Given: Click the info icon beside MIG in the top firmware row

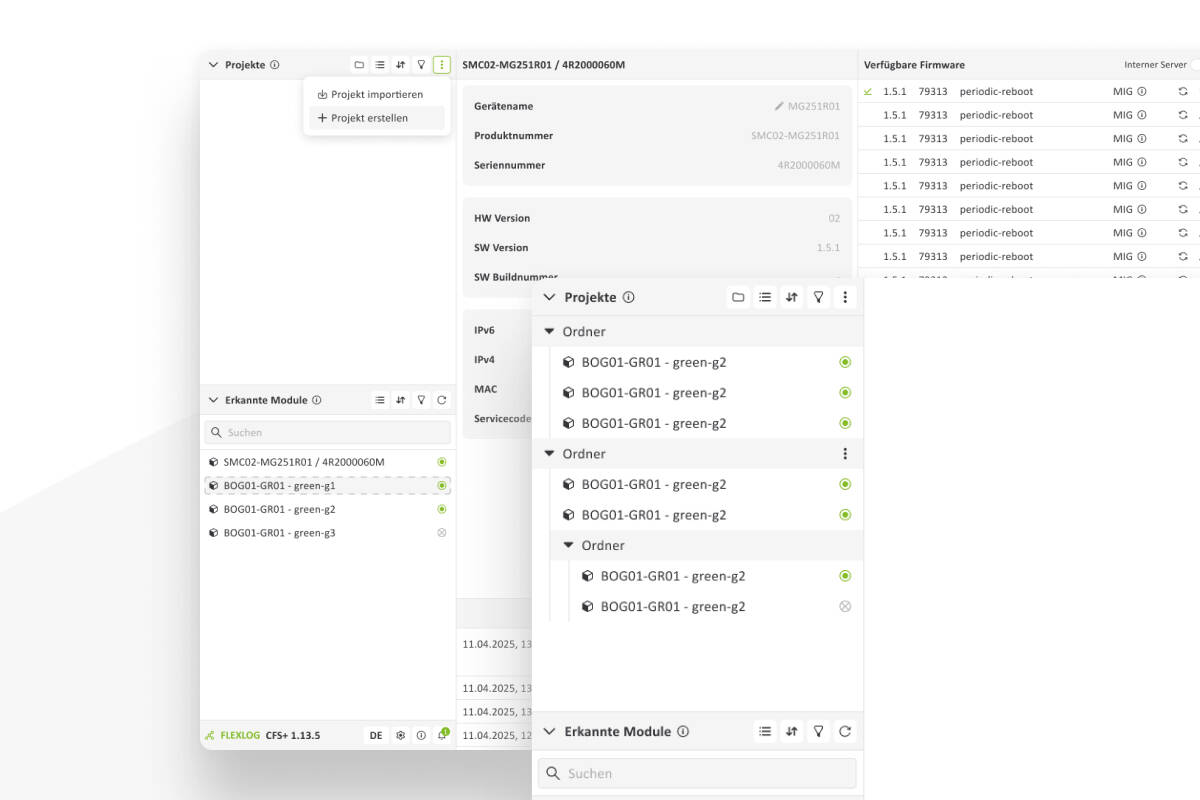Looking at the screenshot, I should pos(1142,91).
